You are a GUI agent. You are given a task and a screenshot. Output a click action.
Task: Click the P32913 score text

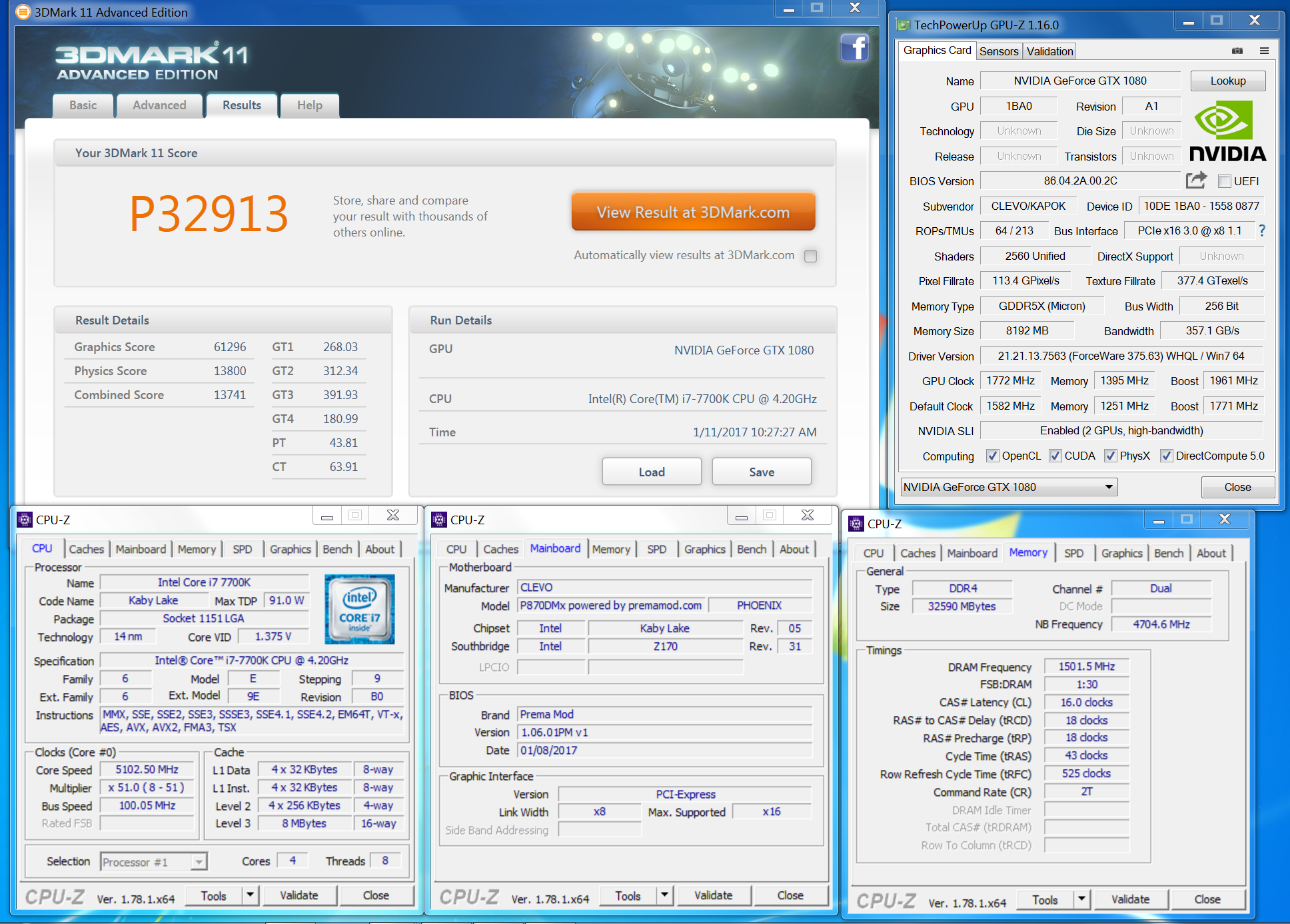(209, 213)
